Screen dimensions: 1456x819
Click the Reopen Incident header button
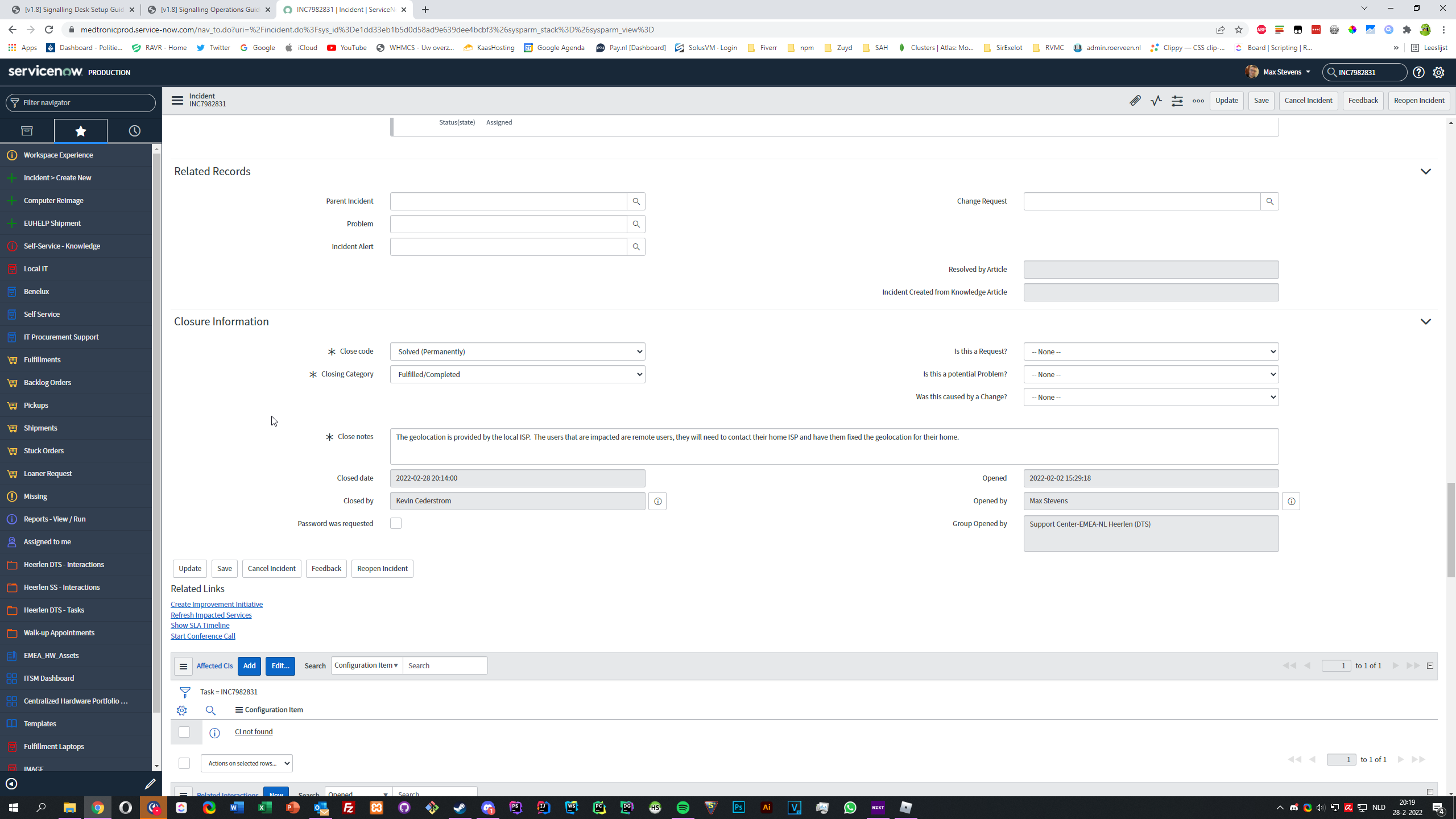1418,101
